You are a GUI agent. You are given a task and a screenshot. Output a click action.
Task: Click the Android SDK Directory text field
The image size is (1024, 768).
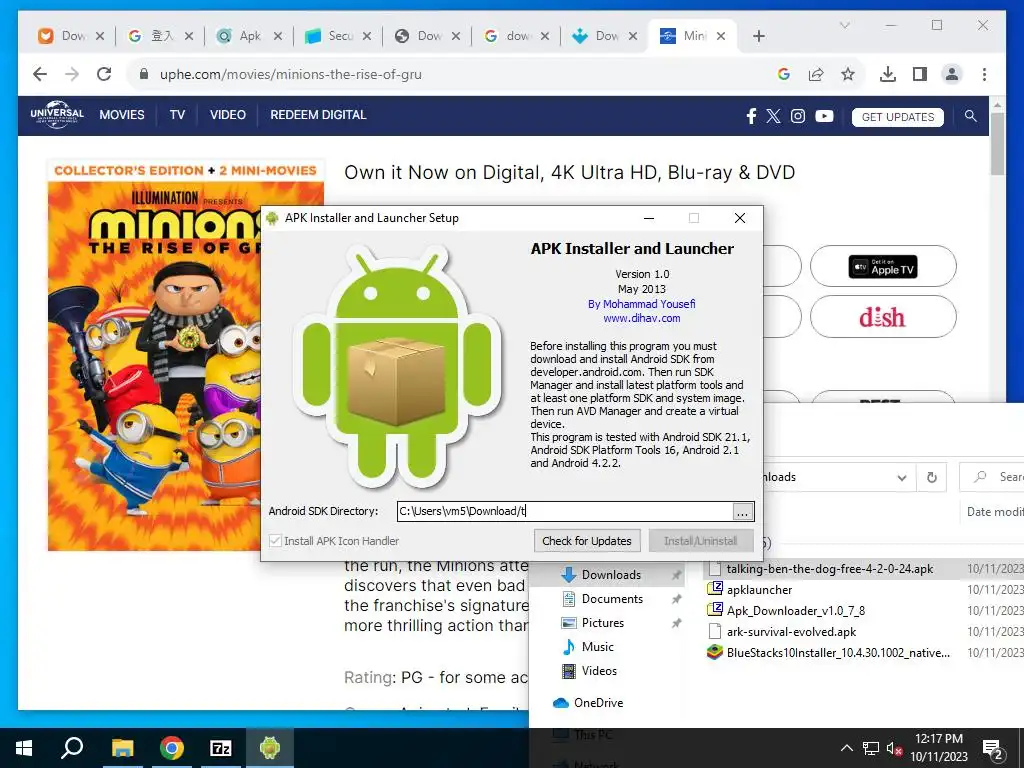(564, 511)
